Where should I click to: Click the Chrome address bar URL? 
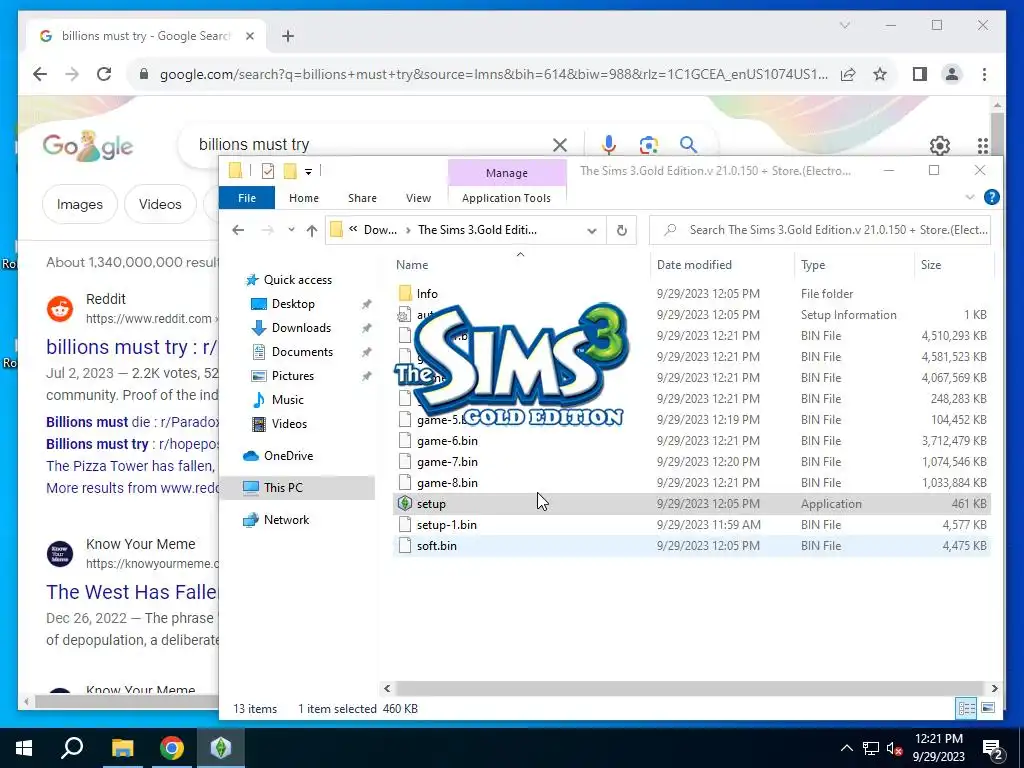[493, 74]
